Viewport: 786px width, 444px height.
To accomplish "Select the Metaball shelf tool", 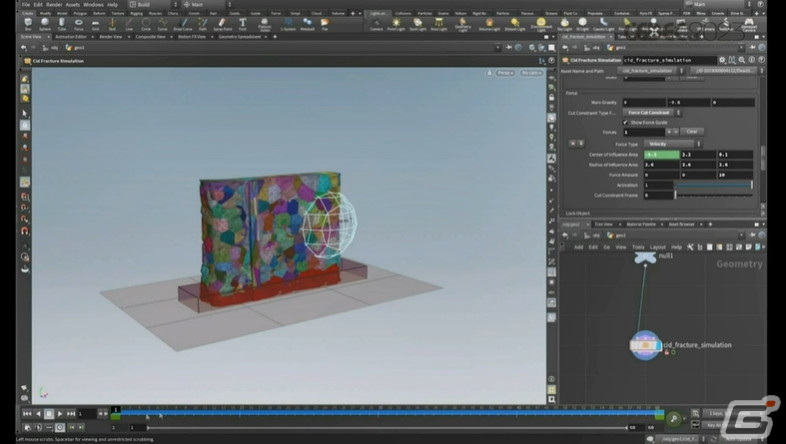I will [307, 24].
